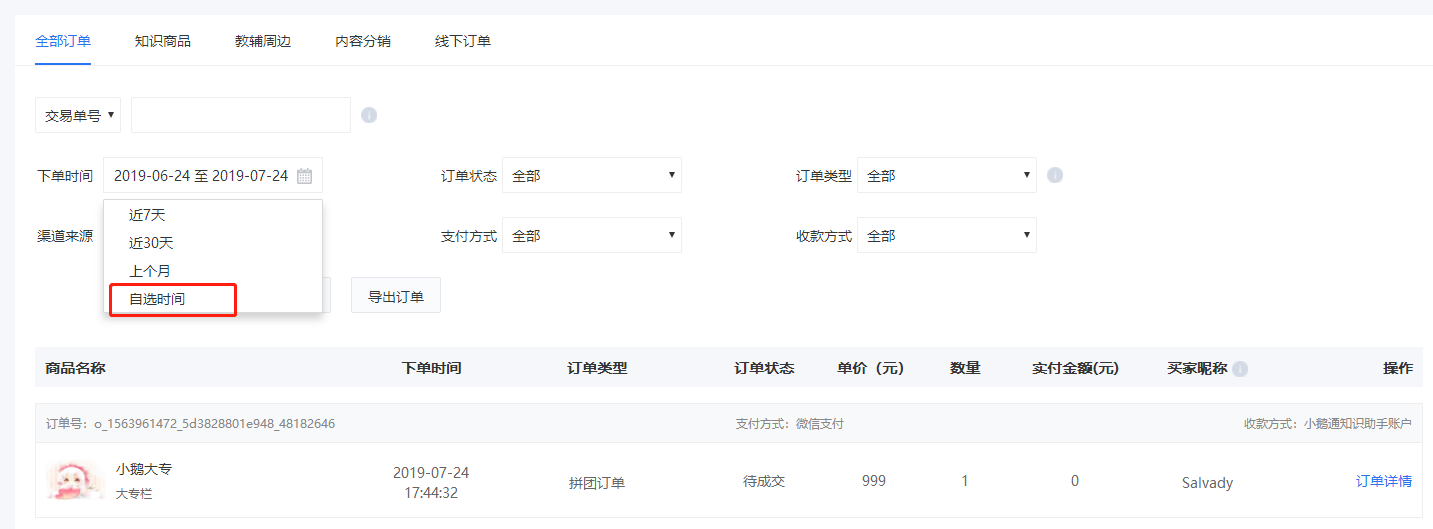This screenshot has width=1433, height=529.
Task: Open the 支付方式 dropdown
Action: (592, 235)
